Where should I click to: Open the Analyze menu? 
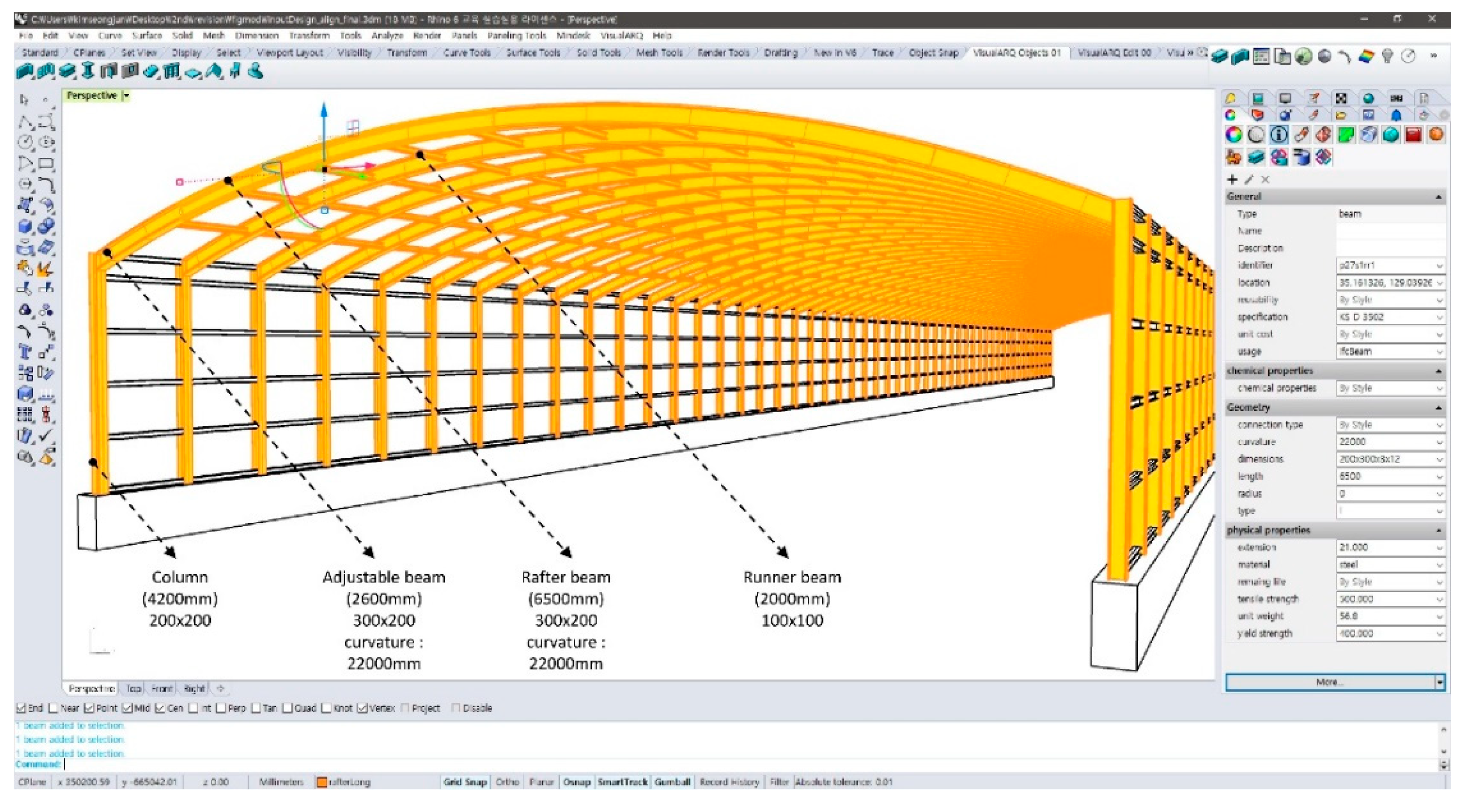pos(387,35)
